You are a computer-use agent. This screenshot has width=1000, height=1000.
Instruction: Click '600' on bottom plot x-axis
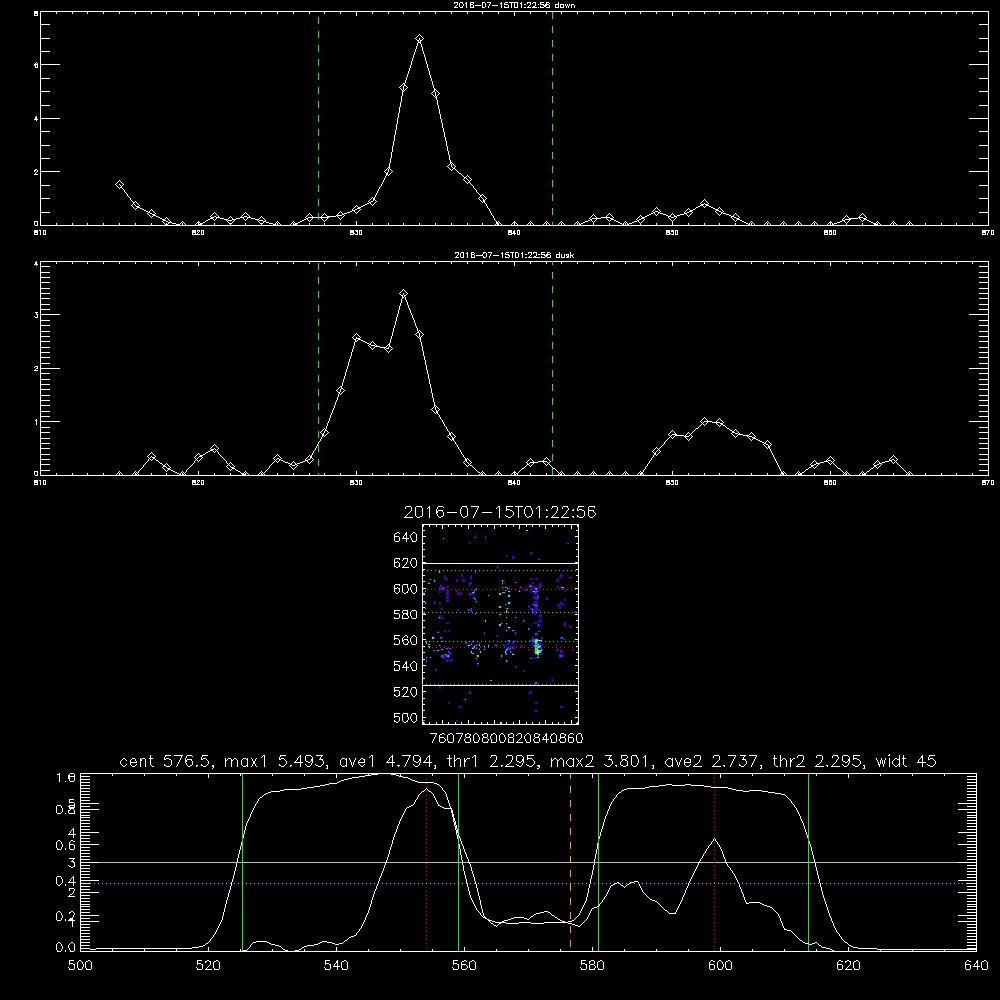(x=720, y=966)
